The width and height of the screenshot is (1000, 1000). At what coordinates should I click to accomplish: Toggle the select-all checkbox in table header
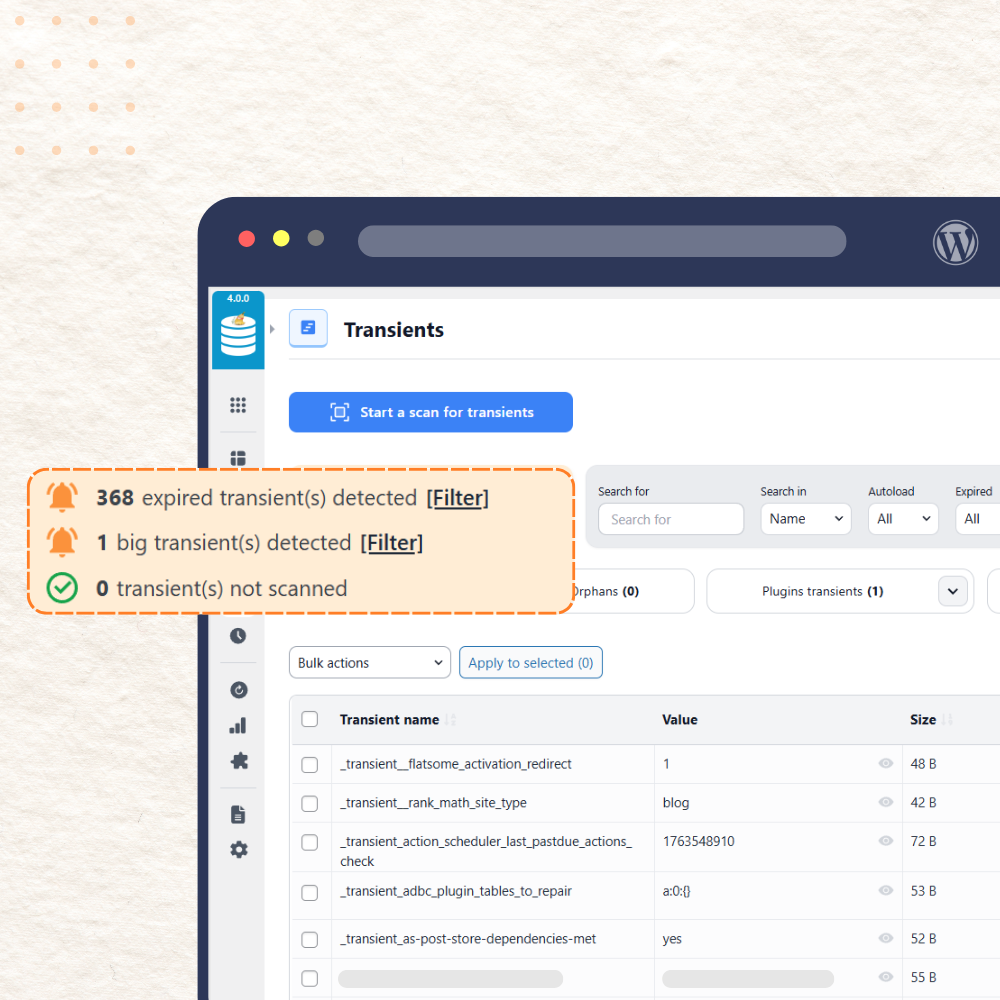click(x=310, y=719)
